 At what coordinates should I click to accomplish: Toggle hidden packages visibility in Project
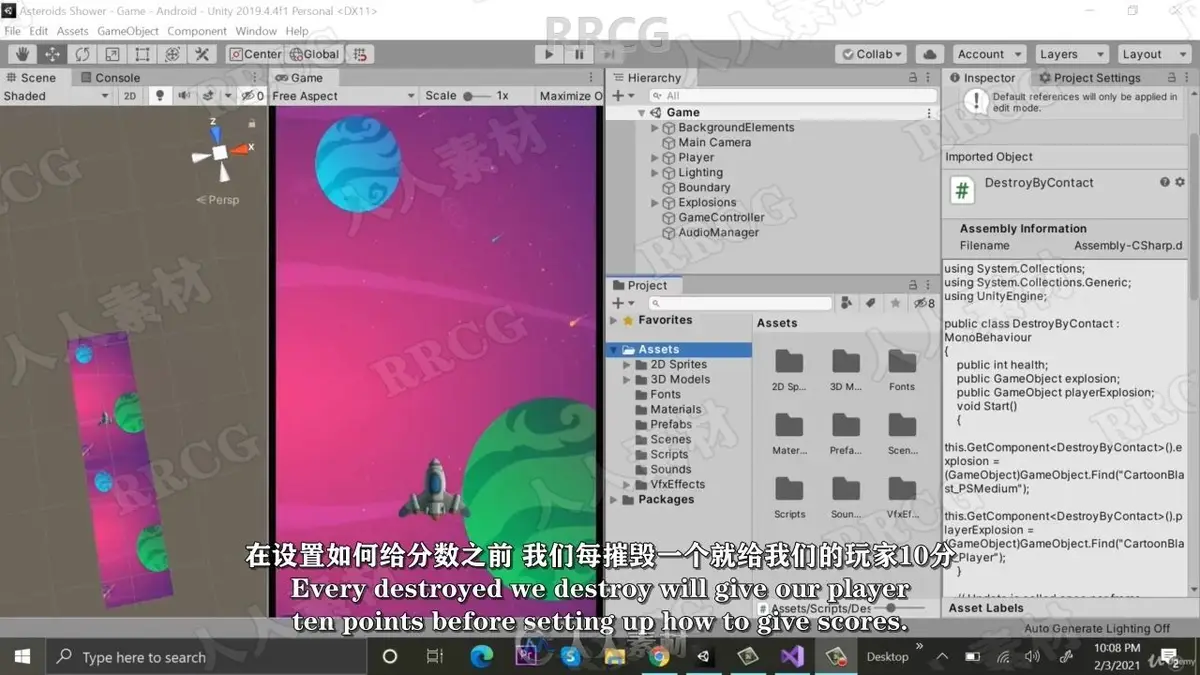pyautogui.click(x=925, y=303)
